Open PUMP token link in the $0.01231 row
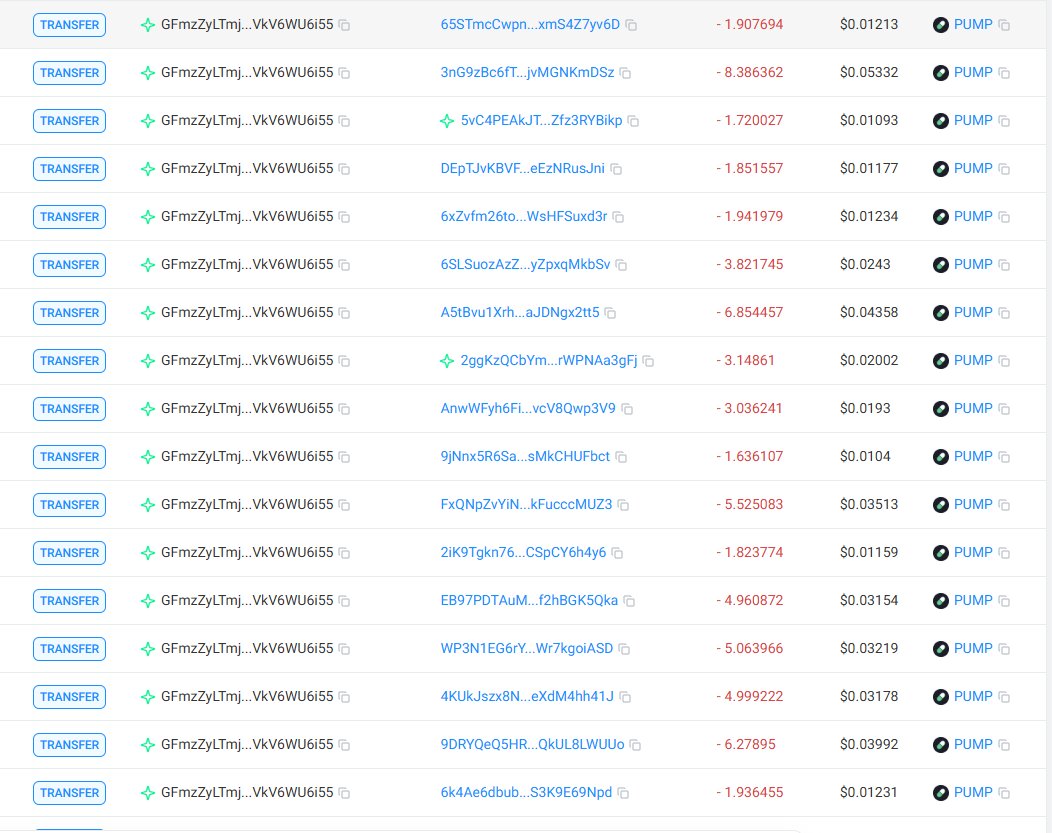Image resolution: width=1052 pixels, height=833 pixels. (973, 793)
